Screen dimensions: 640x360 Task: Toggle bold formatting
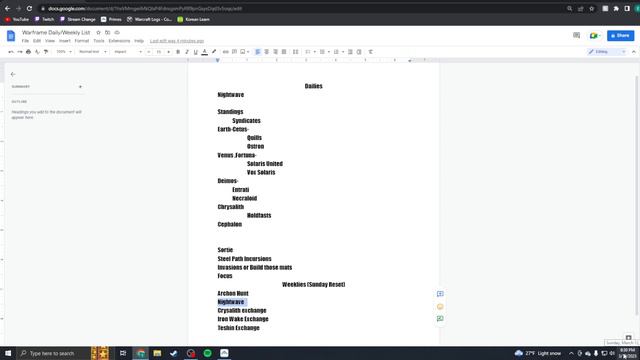(178, 52)
